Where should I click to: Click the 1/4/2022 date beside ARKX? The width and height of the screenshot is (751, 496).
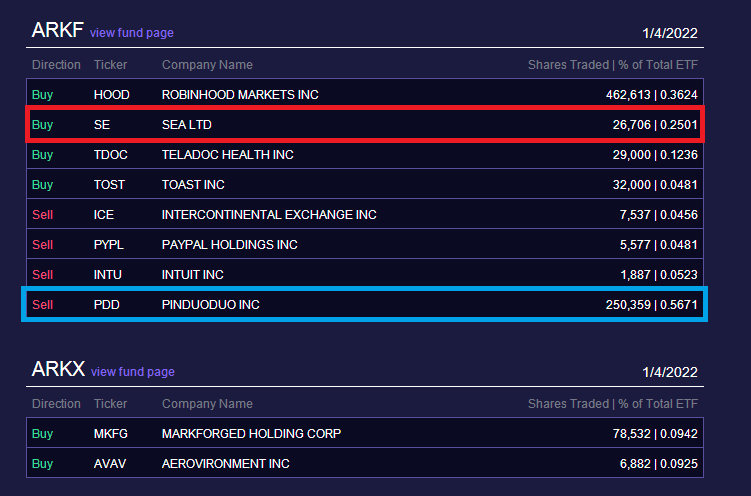coord(670,372)
